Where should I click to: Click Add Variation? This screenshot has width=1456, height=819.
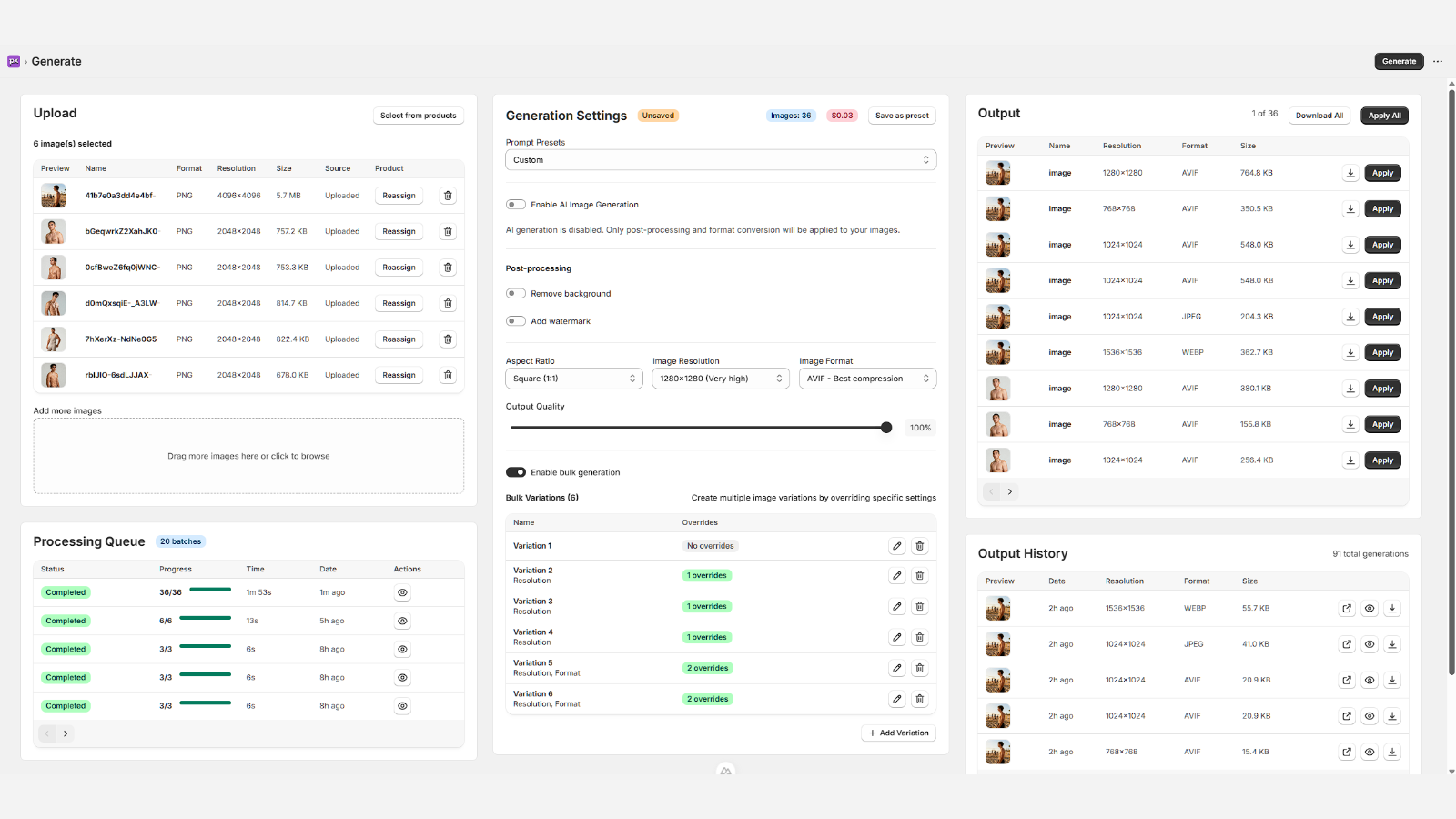click(x=898, y=733)
